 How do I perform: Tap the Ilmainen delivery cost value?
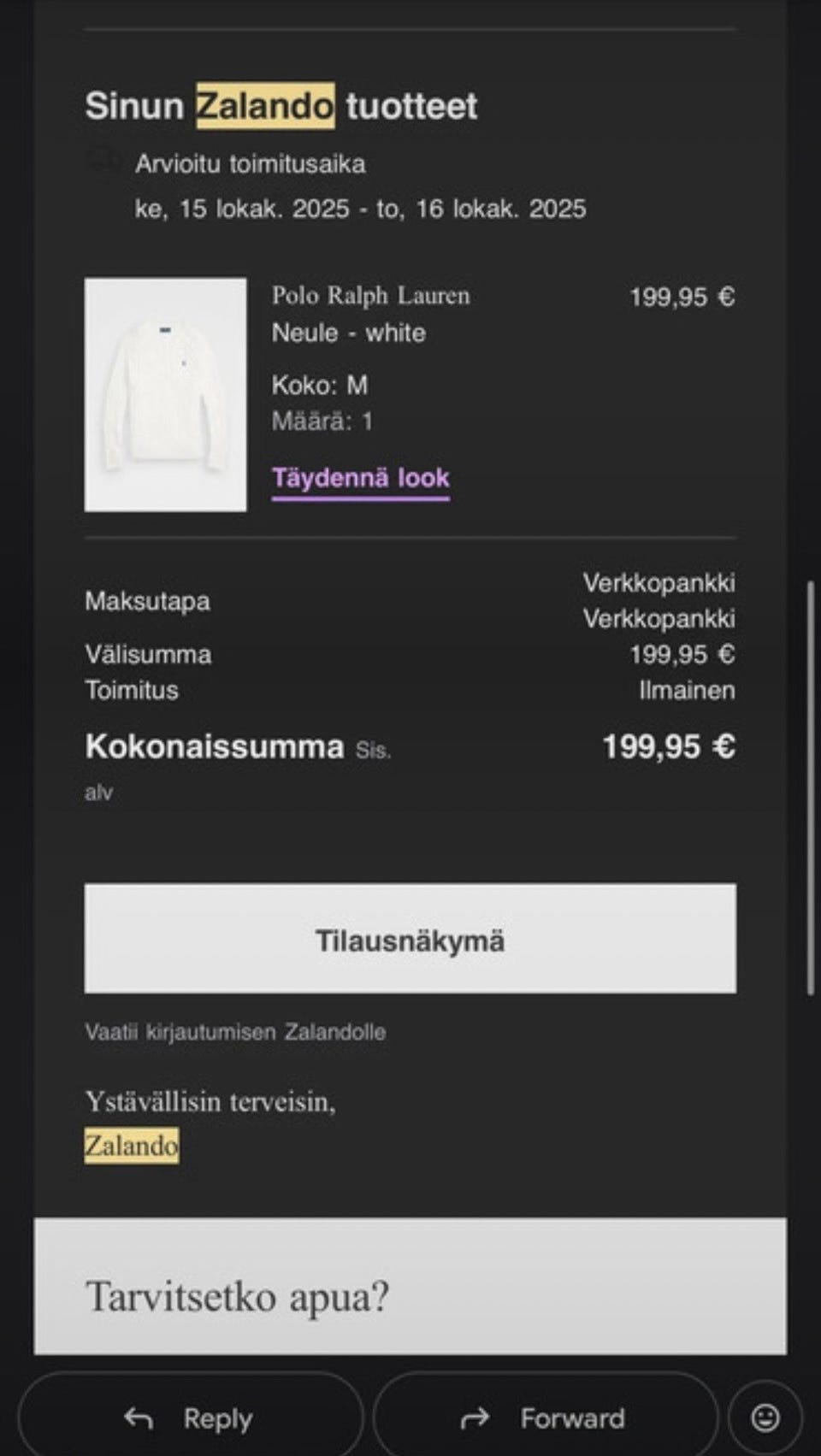coord(687,690)
